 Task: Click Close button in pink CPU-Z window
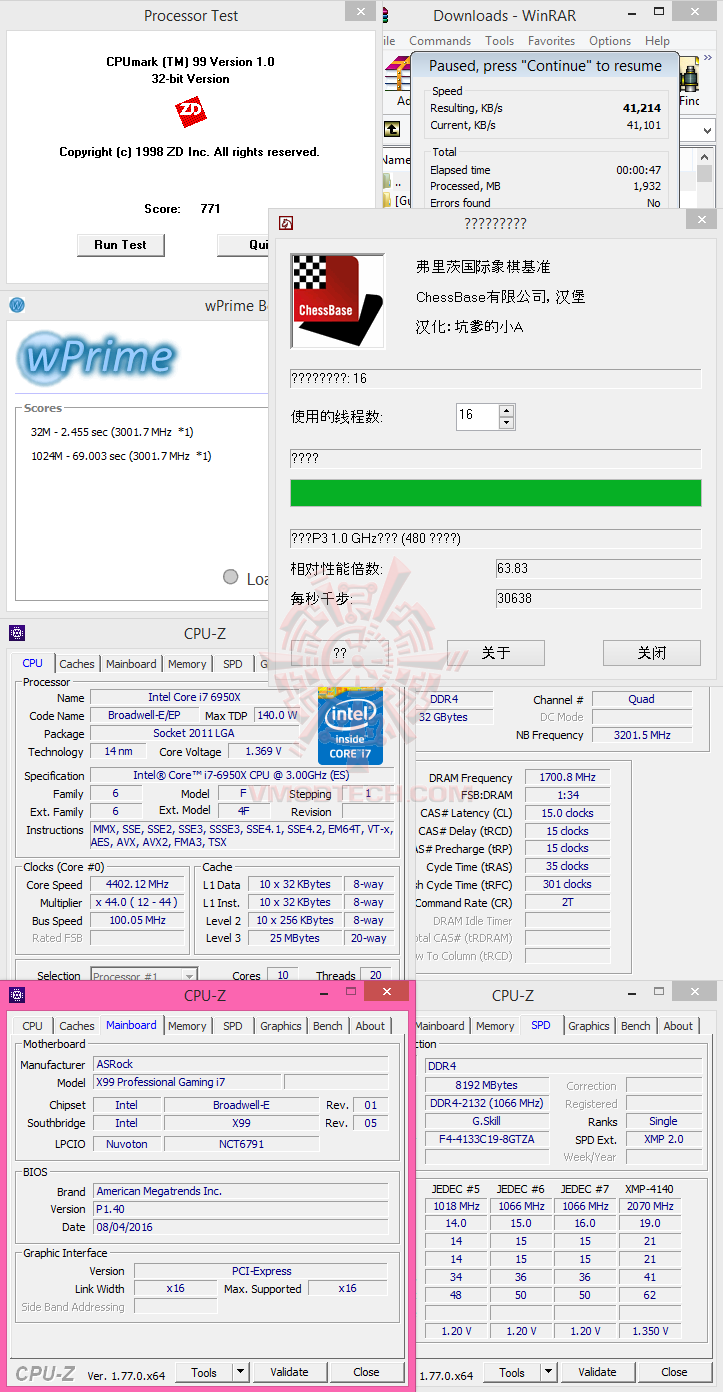pyautogui.click(x=366, y=1372)
